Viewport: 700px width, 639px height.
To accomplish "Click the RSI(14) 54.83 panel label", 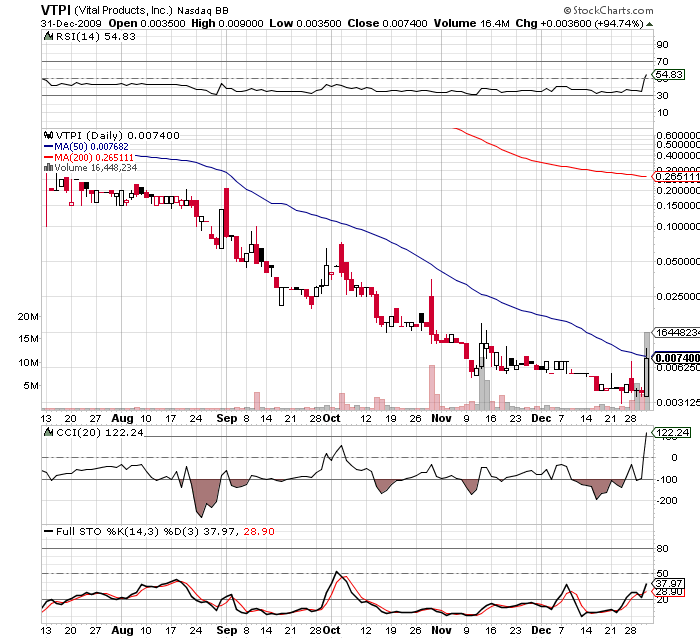I will click(x=96, y=36).
